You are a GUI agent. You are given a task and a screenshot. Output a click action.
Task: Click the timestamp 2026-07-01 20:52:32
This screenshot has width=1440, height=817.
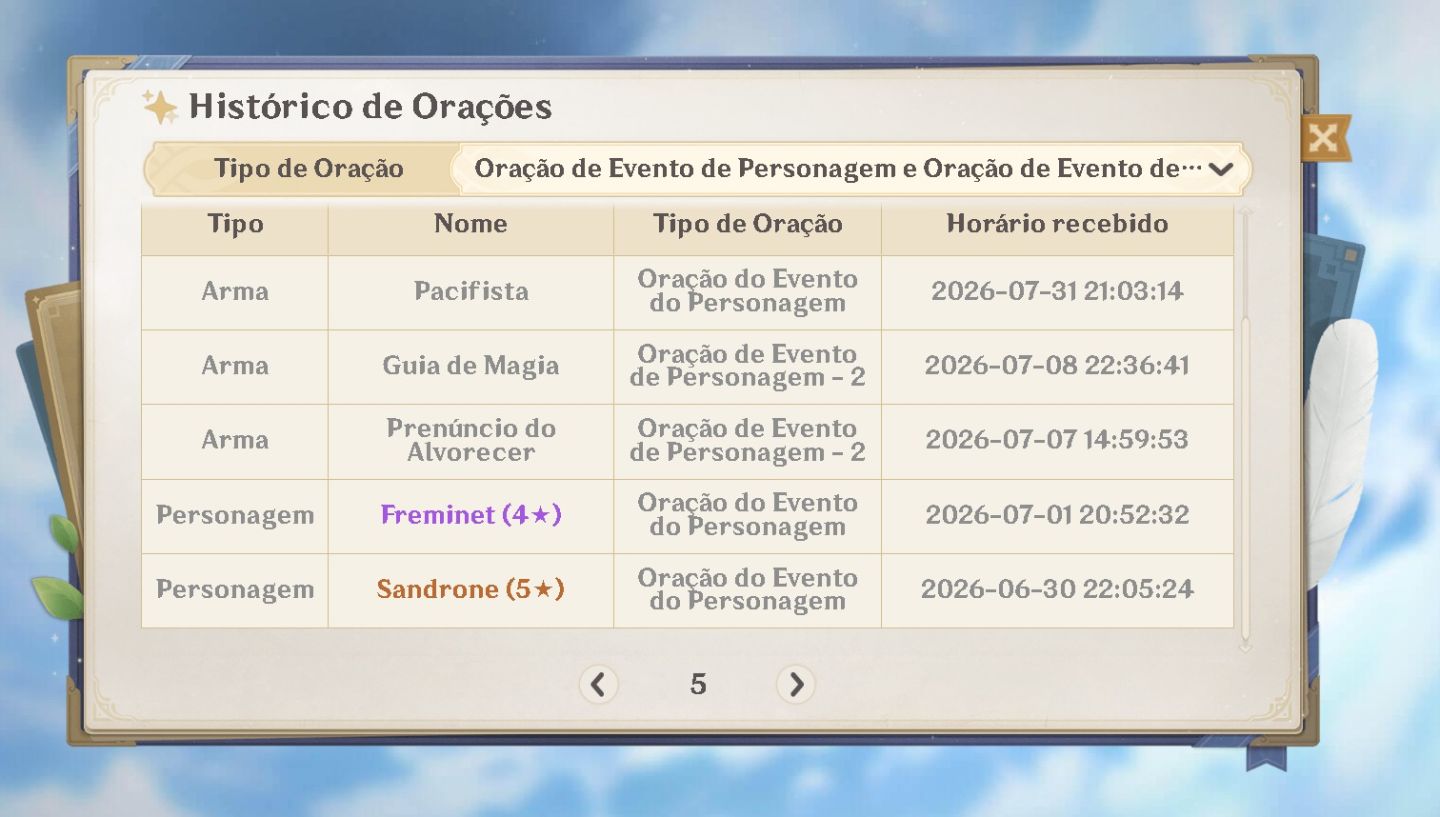pos(1057,515)
